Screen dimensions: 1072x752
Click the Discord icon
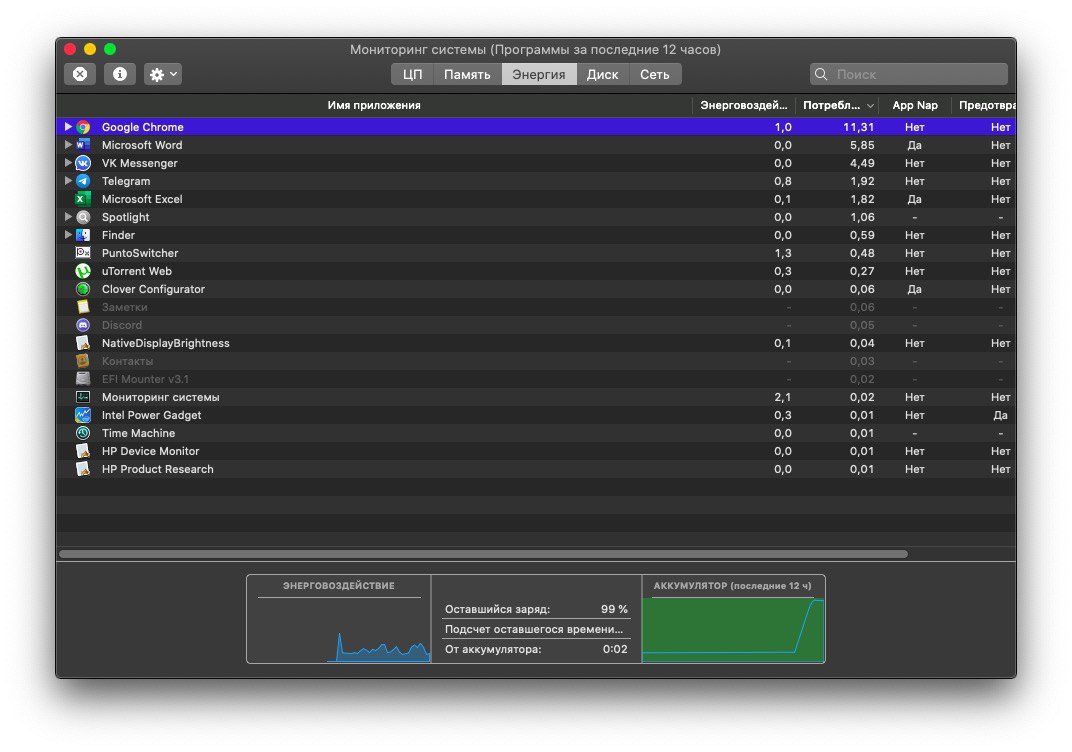coord(83,325)
